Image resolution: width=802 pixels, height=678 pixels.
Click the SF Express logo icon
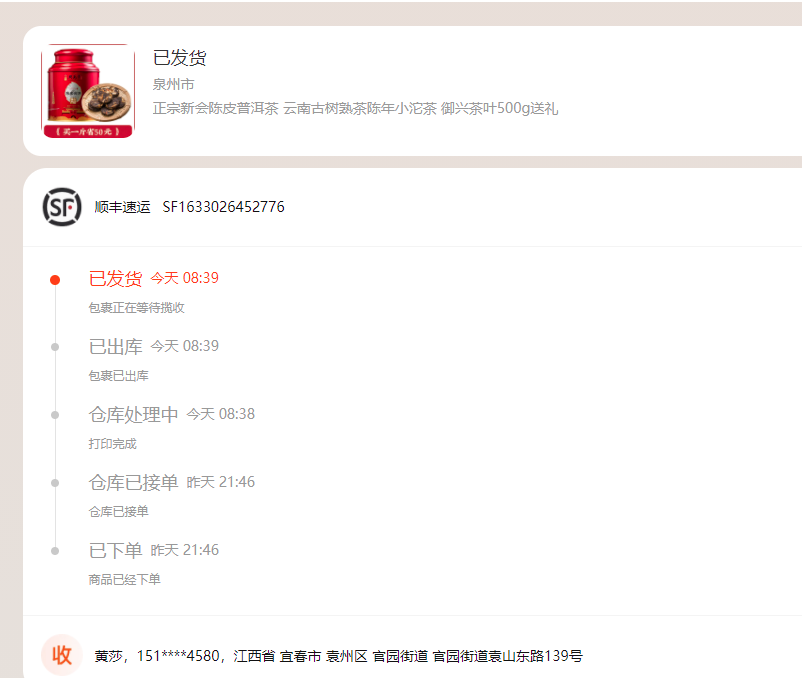pyautogui.click(x=62, y=207)
